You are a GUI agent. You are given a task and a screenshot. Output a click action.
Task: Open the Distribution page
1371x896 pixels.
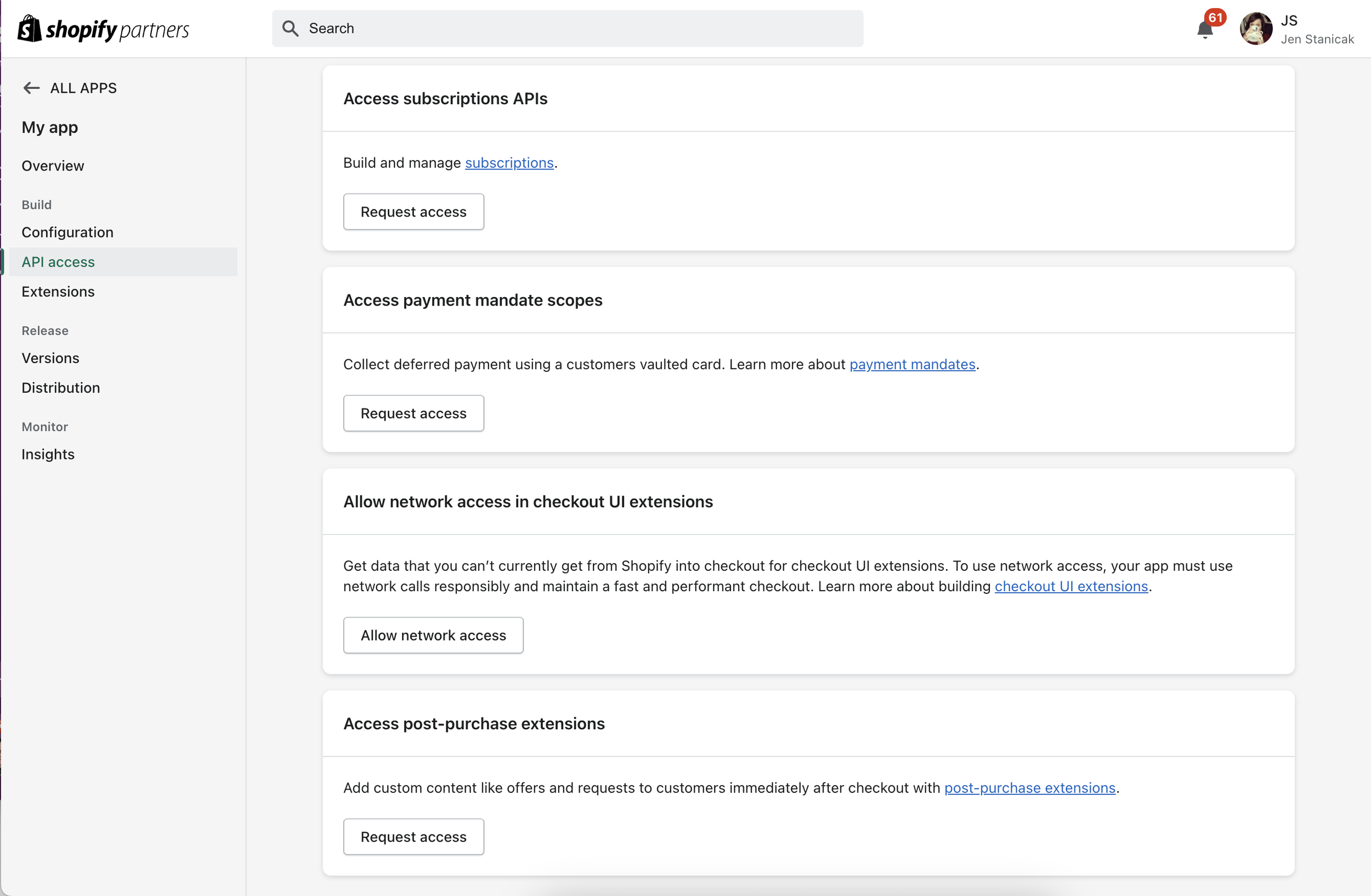(61, 388)
